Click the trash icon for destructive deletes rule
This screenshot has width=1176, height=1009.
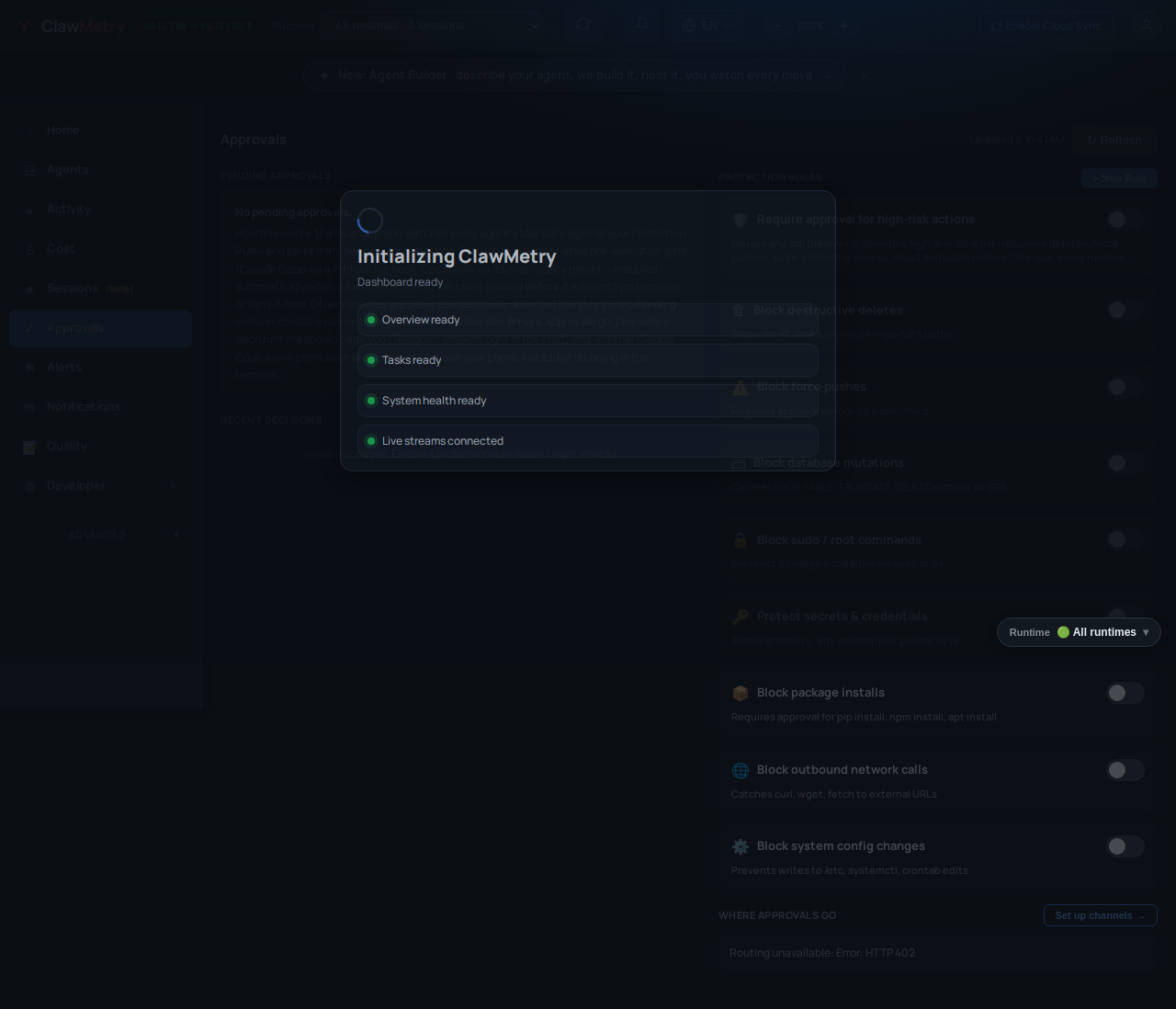tap(739, 311)
